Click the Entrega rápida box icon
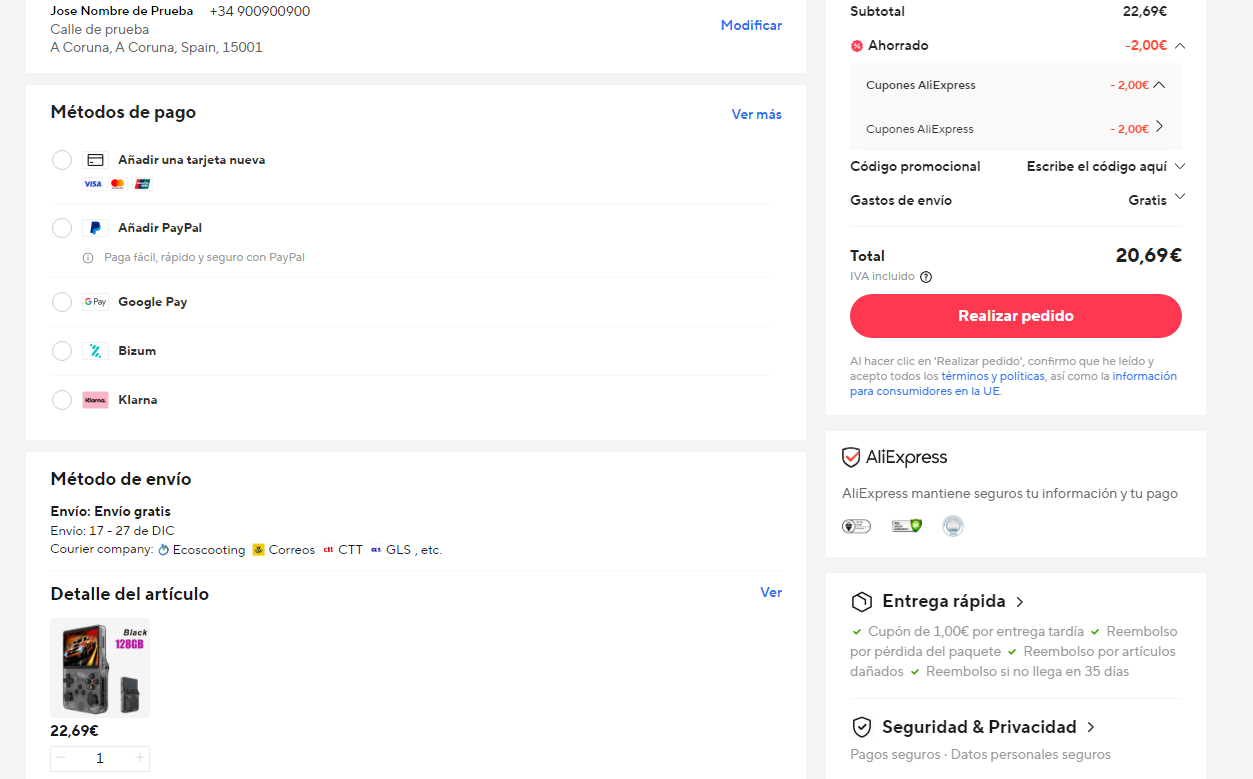This screenshot has height=779, width=1253. [x=861, y=602]
